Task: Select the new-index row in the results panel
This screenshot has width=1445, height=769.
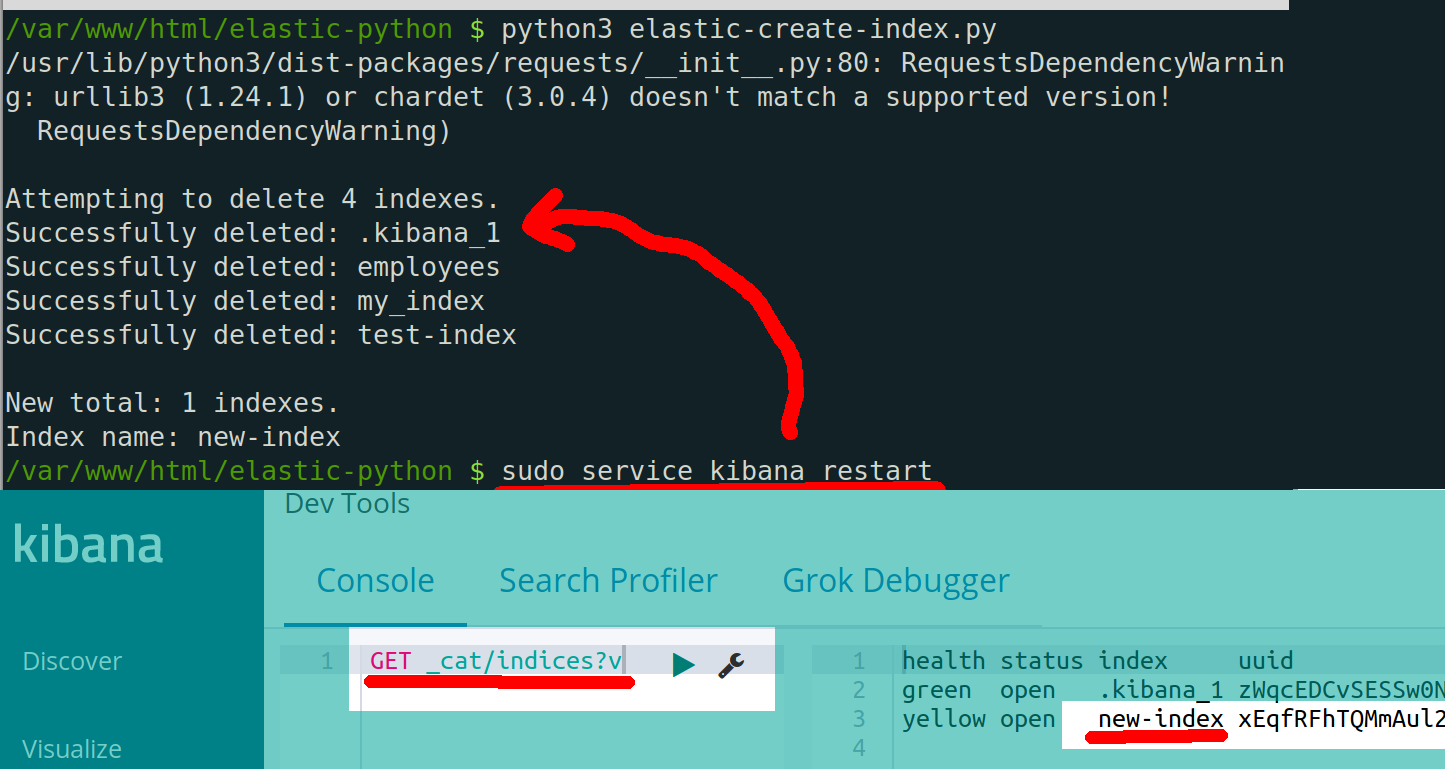Action: click(x=1160, y=718)
